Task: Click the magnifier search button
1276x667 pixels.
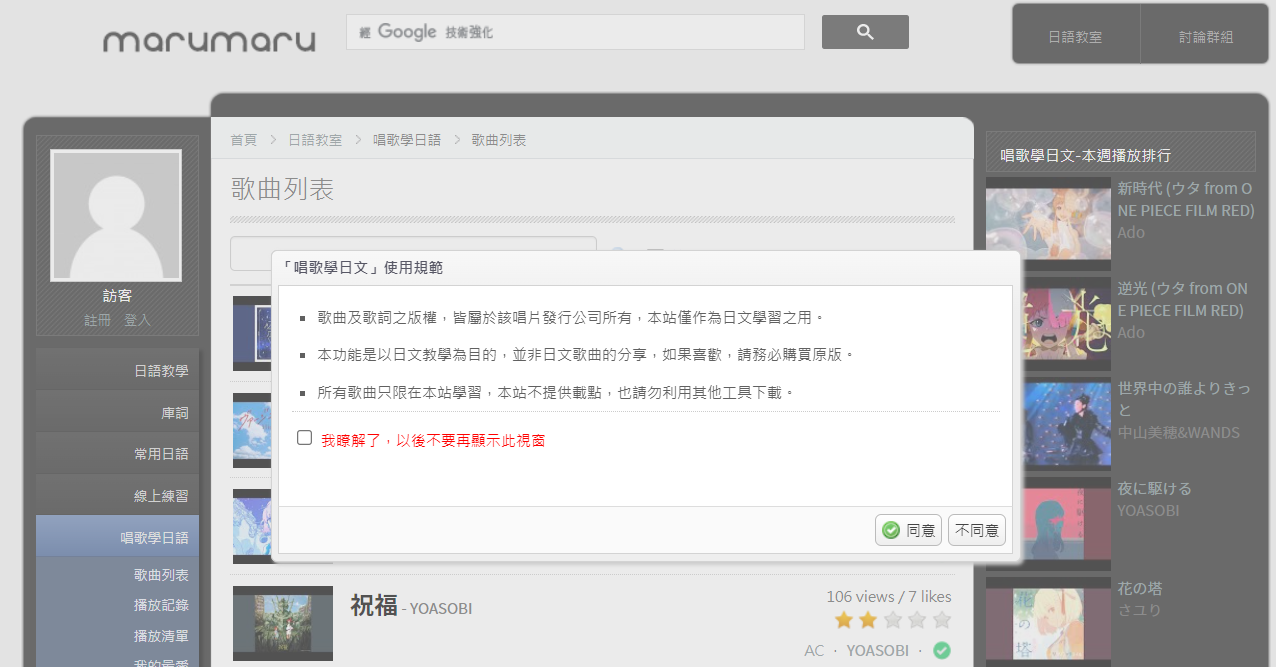Action: [x=865, y=32]
